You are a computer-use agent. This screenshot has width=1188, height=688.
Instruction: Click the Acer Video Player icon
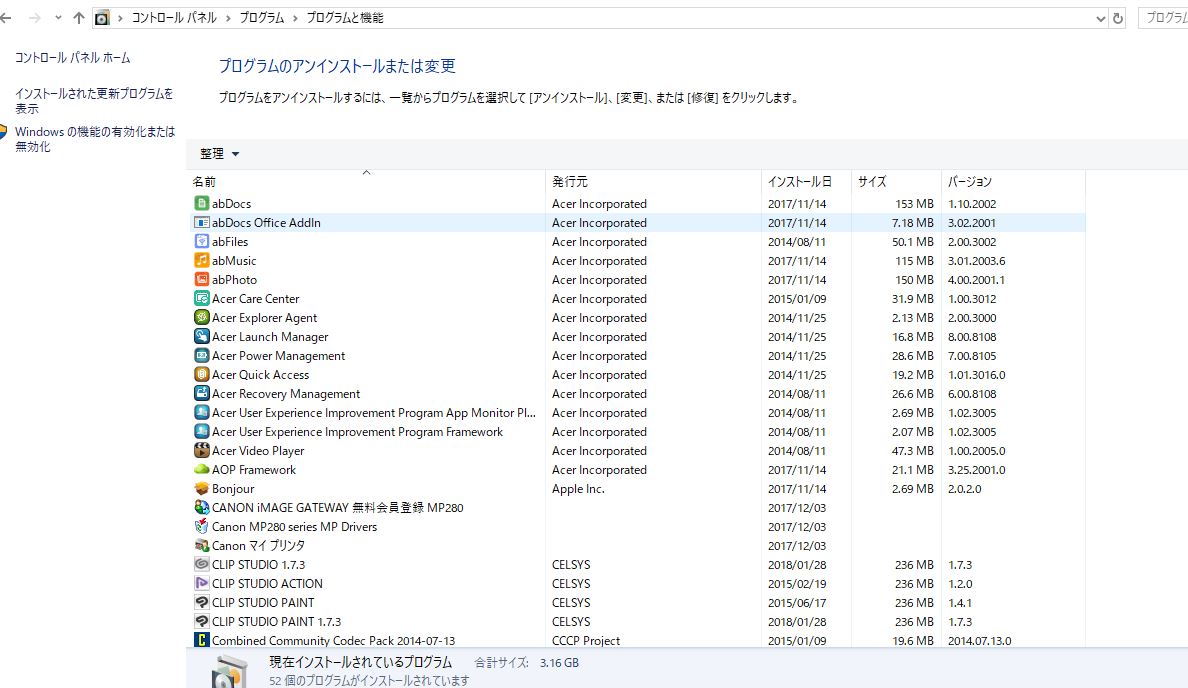click(201, 451)
